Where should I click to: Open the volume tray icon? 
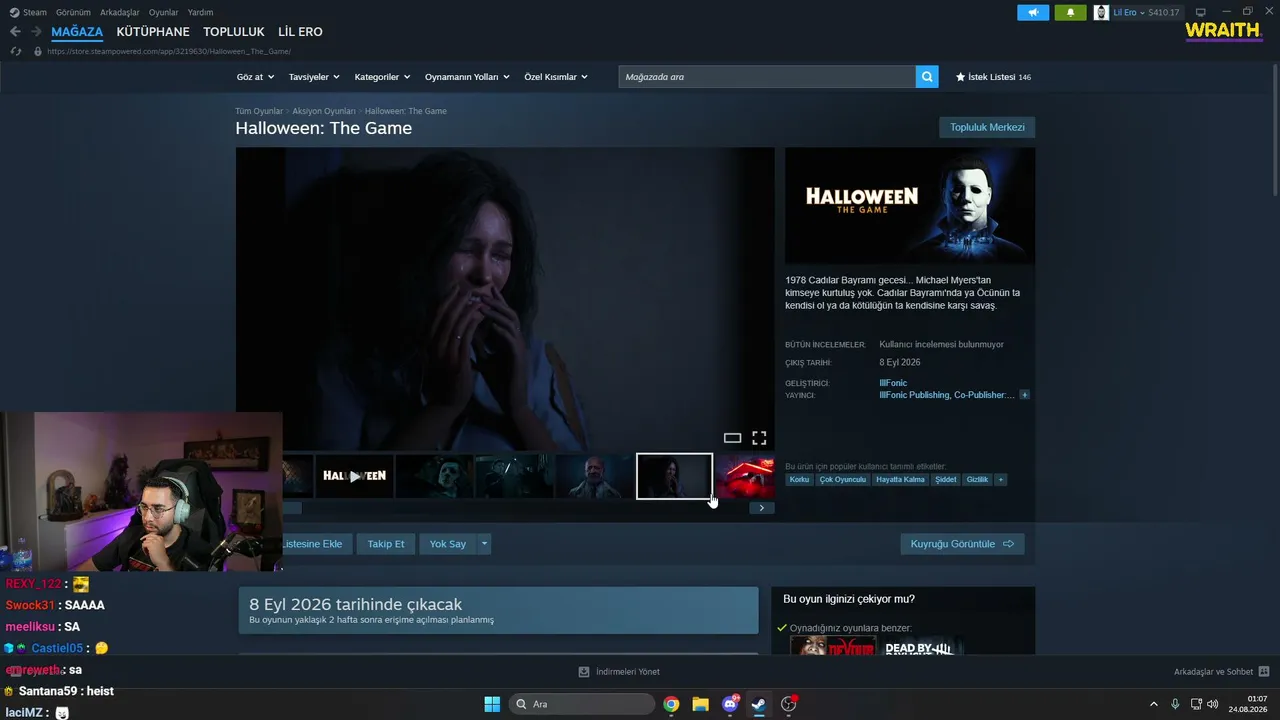pos(1213,704)
